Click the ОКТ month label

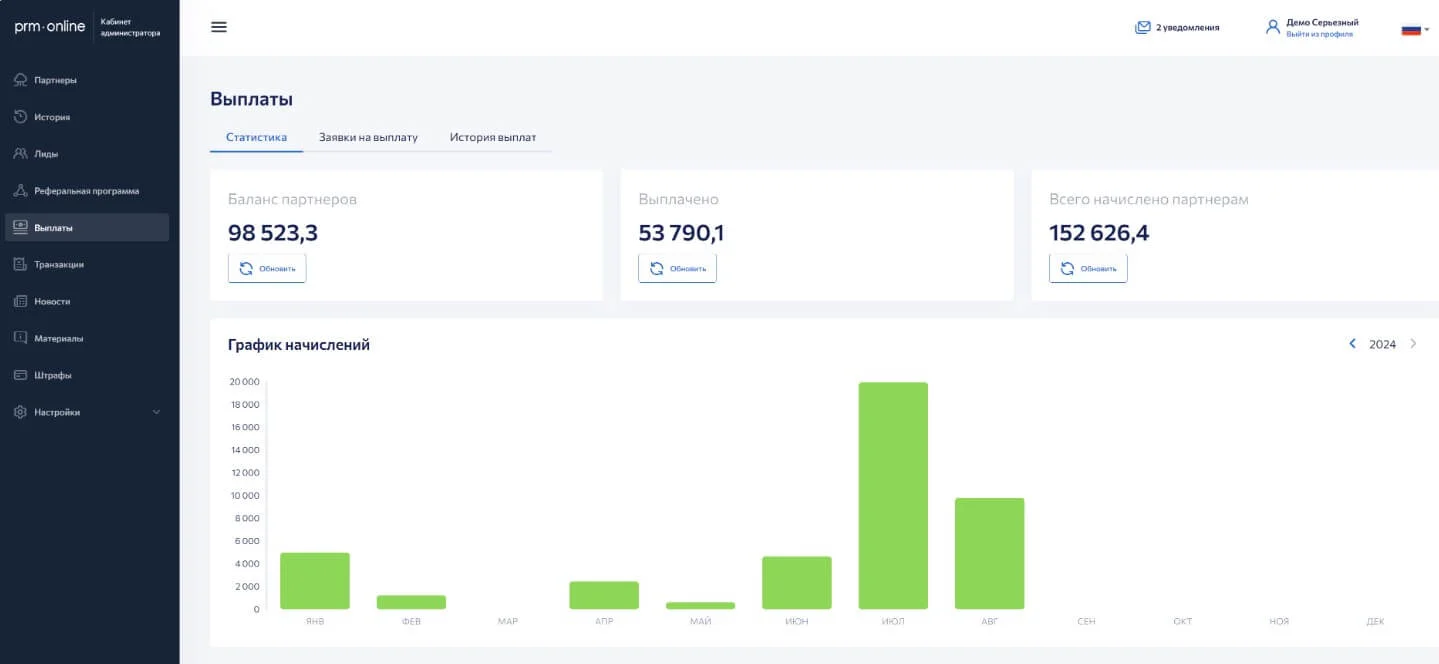pos(1182,622)
